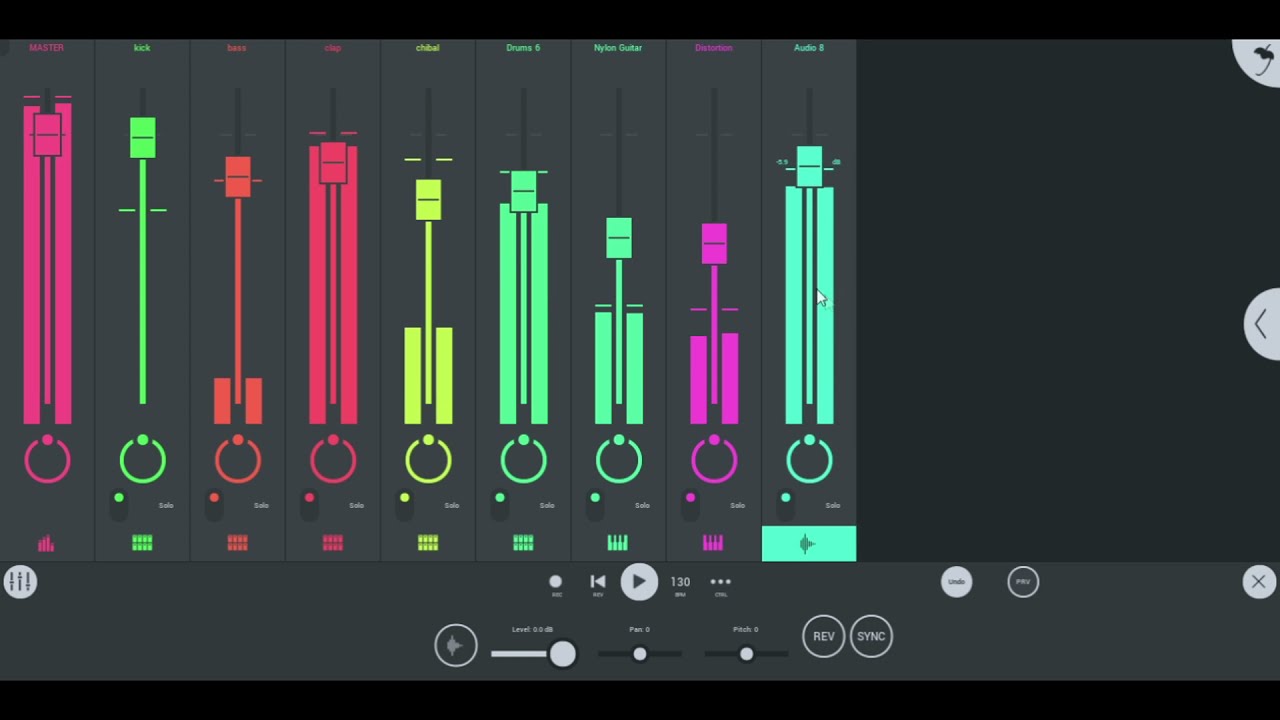The width and height of the screenshot is (1280, 720).
Task: Open the Drums 6 channel drum-pad icon
Action: pyautogui.click(x=523, y=543)
